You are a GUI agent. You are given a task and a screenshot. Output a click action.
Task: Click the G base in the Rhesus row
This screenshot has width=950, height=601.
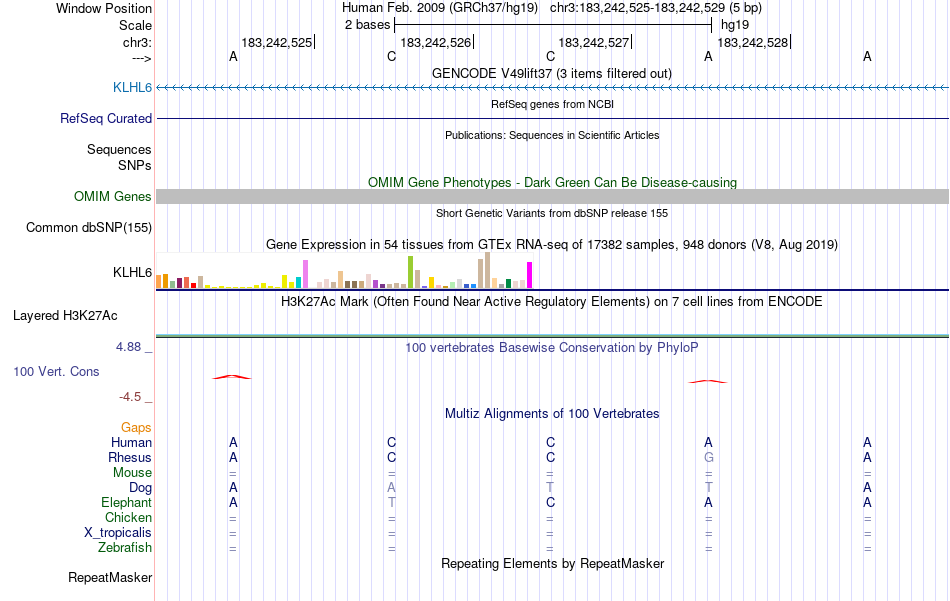[x=708, y=457]
